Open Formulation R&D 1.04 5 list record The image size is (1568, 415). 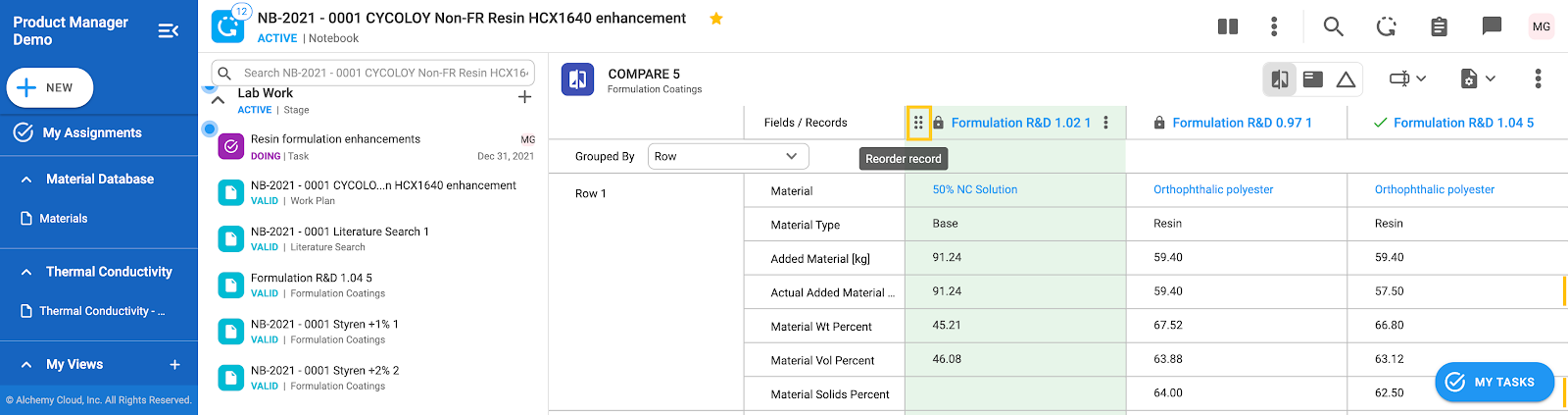312,278
